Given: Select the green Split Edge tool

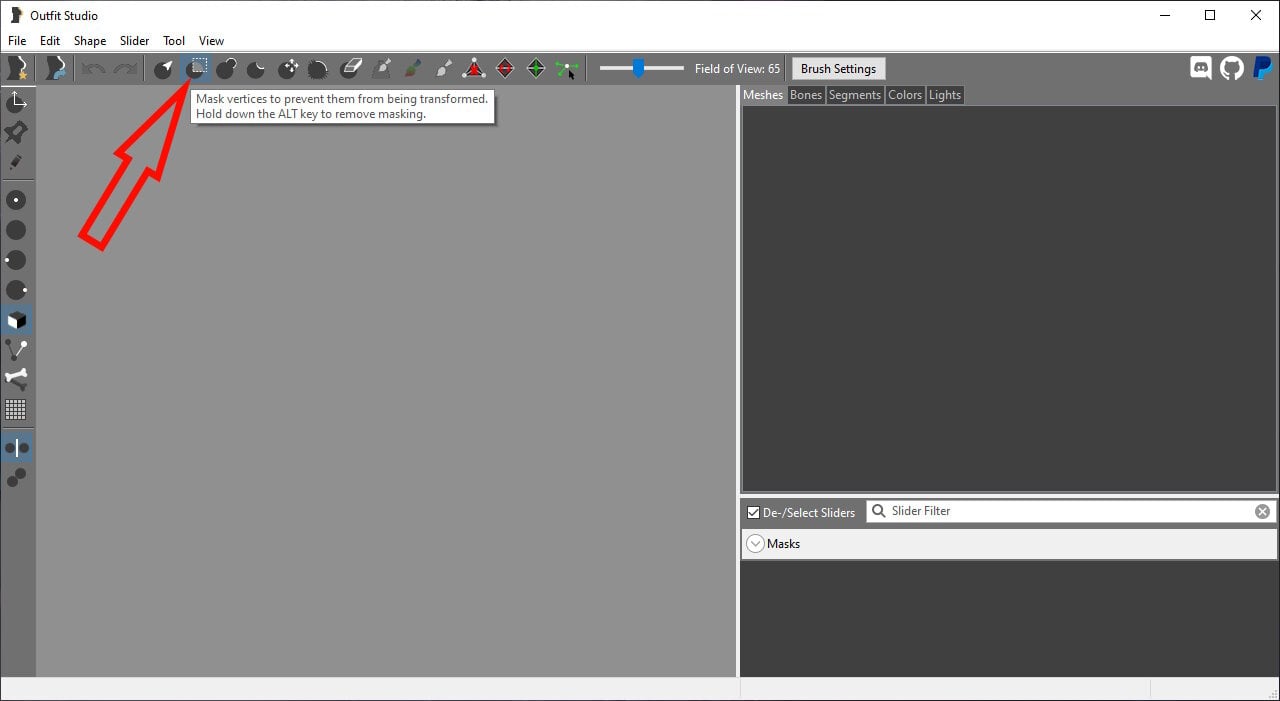Looking at the screenshot, I should coord(536,69).
